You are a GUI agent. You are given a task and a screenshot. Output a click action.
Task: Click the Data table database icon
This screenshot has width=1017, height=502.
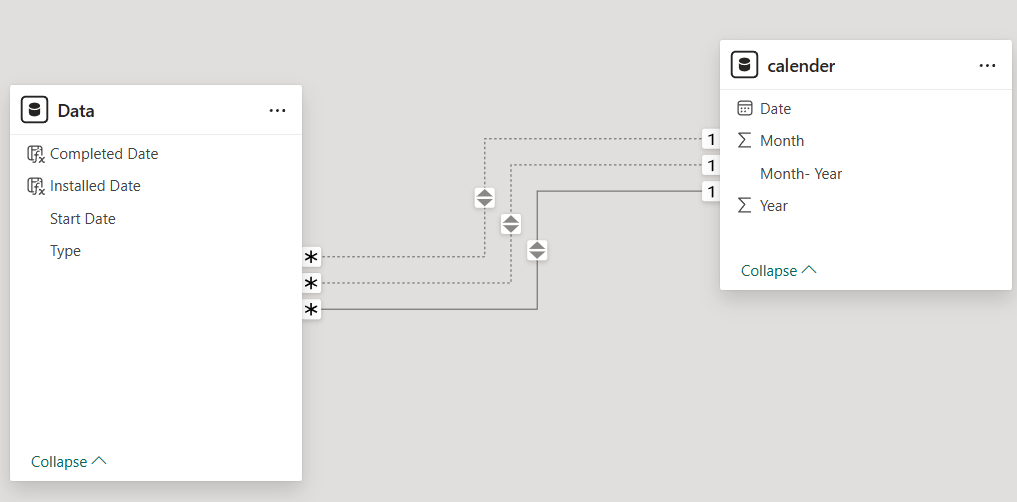[x=34, y=110]
